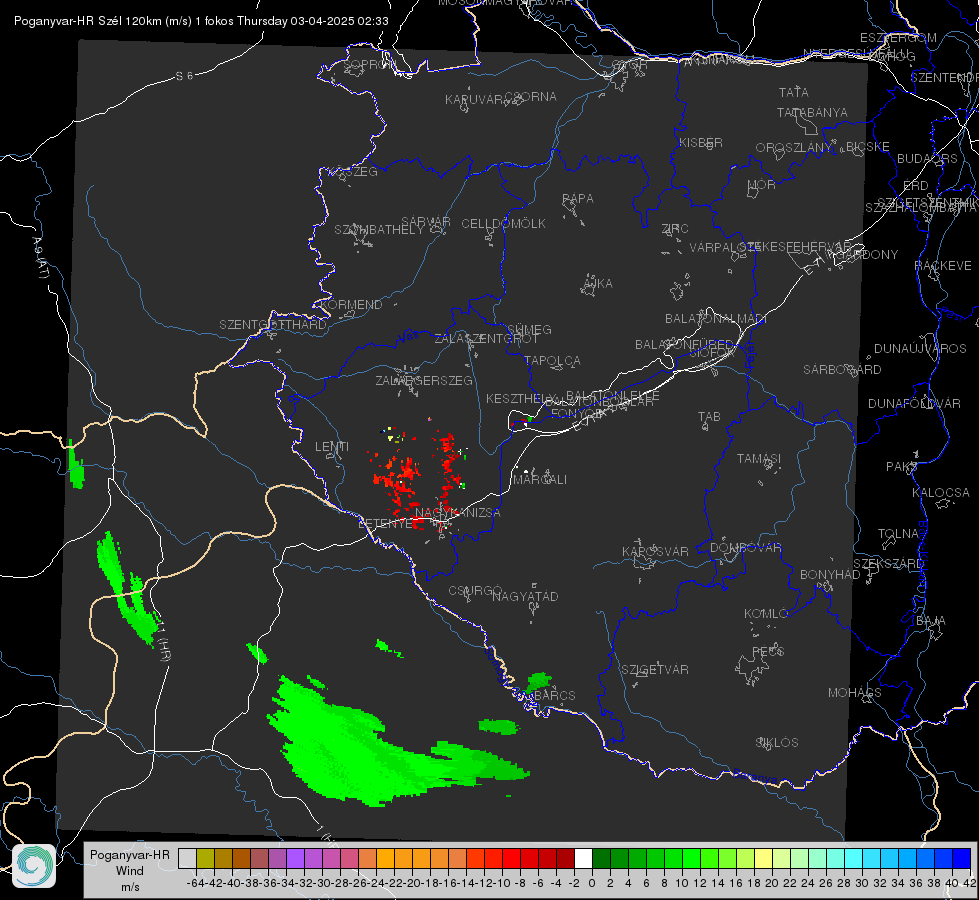Select the KÖRMEND city label
Image resolution: width=979 pixels, height=900 pixels.
[351, 305]
